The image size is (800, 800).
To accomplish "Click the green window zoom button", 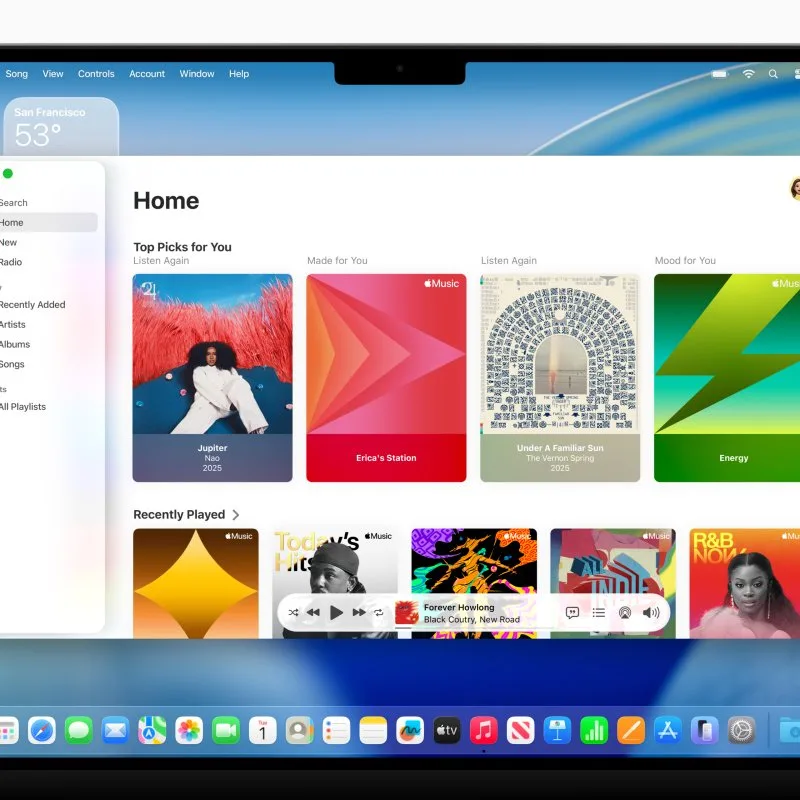I will pyautogui.click(x=8, y=173).
